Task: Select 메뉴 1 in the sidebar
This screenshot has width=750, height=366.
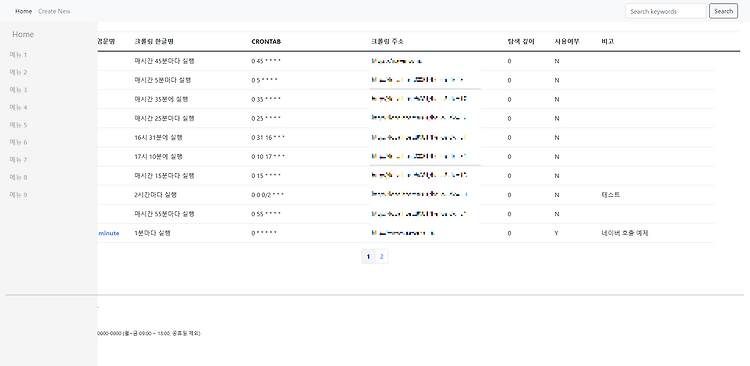Action: click(x=19, y=55)
